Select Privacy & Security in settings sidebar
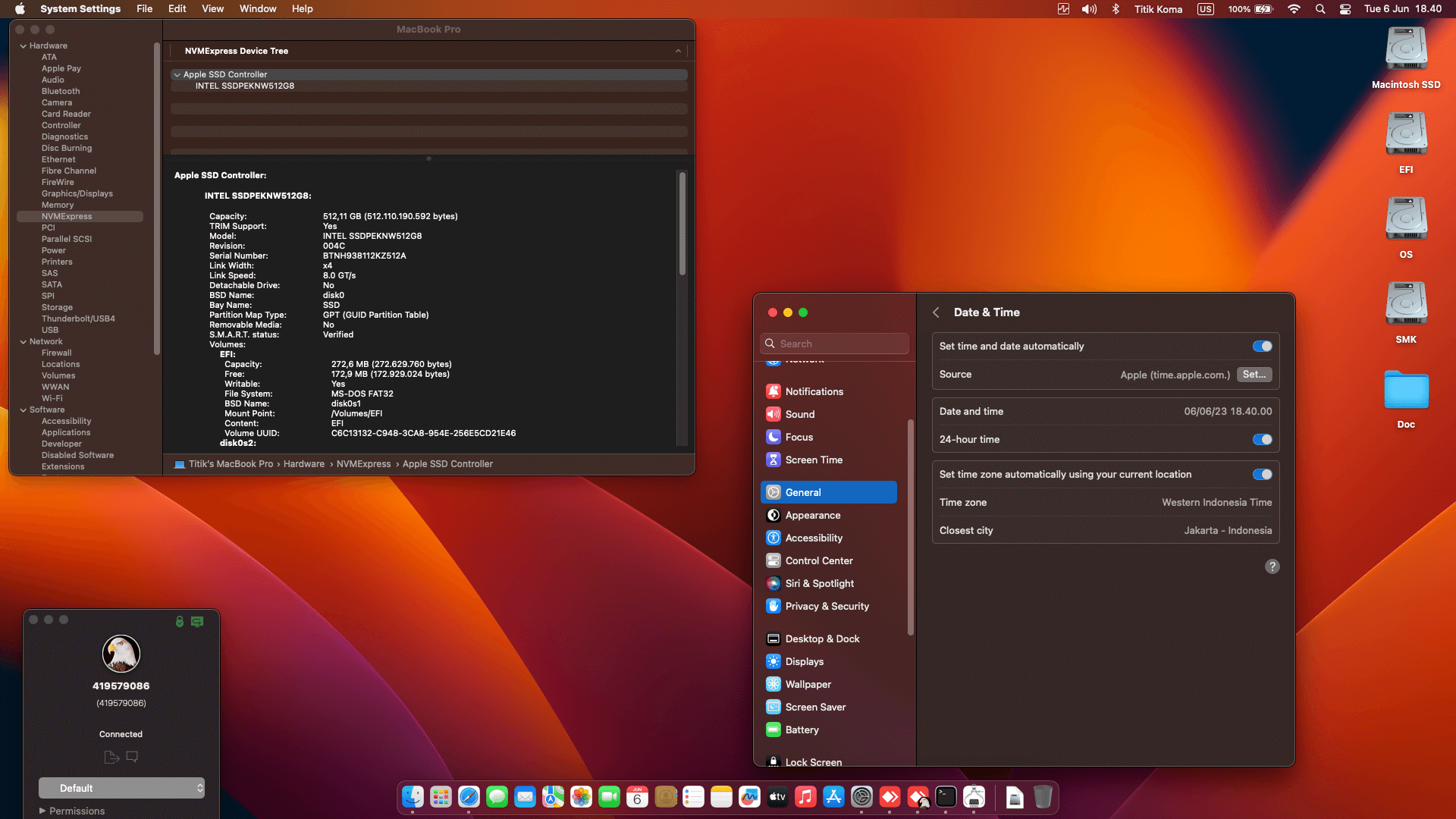1456x819 pixels. pos(828,606)
